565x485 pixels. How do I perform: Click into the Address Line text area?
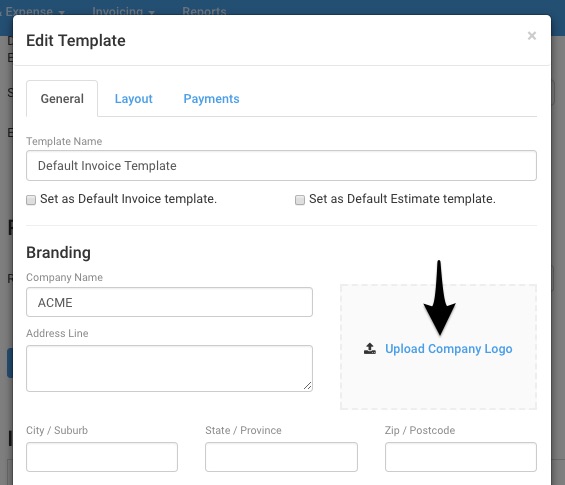169,368
